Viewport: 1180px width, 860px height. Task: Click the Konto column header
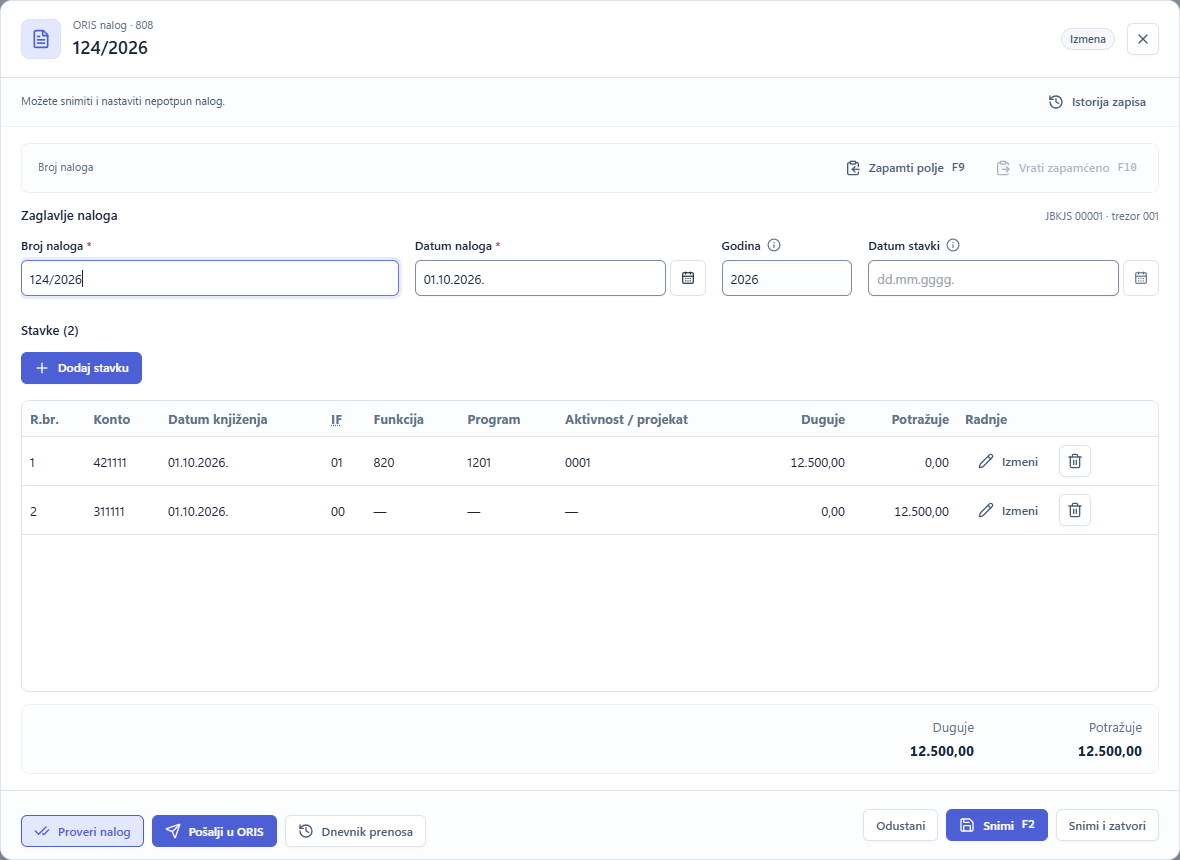click(x=111, y=420)
